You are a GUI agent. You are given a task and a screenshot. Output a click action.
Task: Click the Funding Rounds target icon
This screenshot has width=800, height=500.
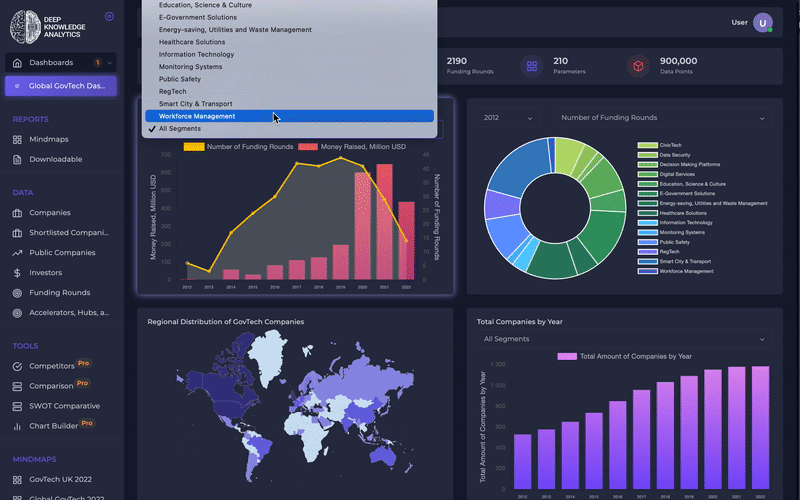point(17,293)
